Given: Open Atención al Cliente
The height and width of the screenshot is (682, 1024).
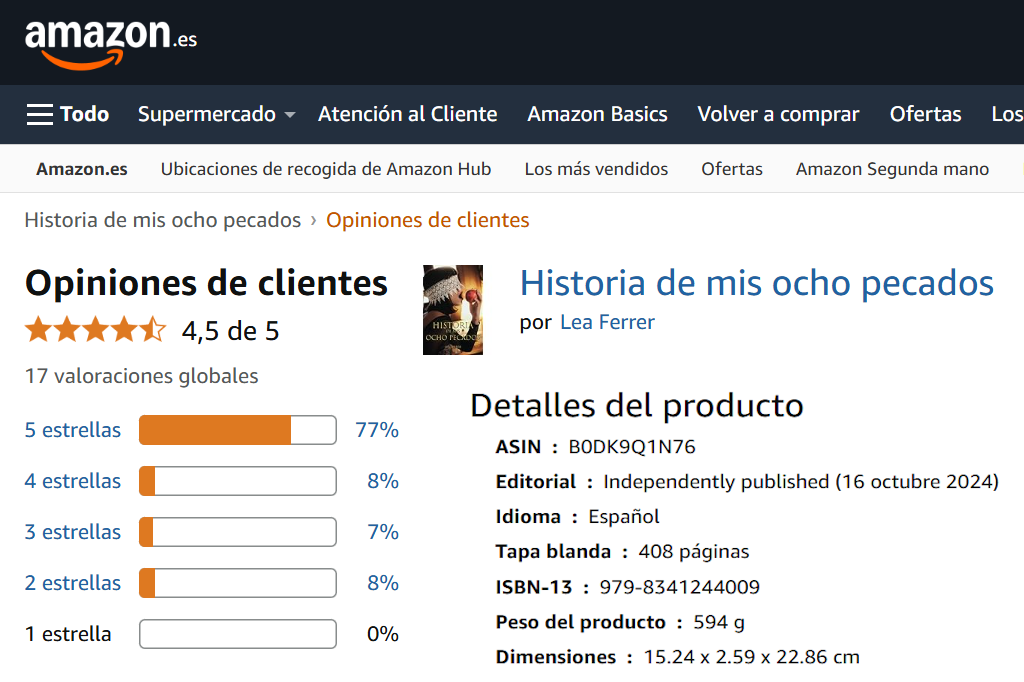Looking at the screenshot, I should (408, 114).
